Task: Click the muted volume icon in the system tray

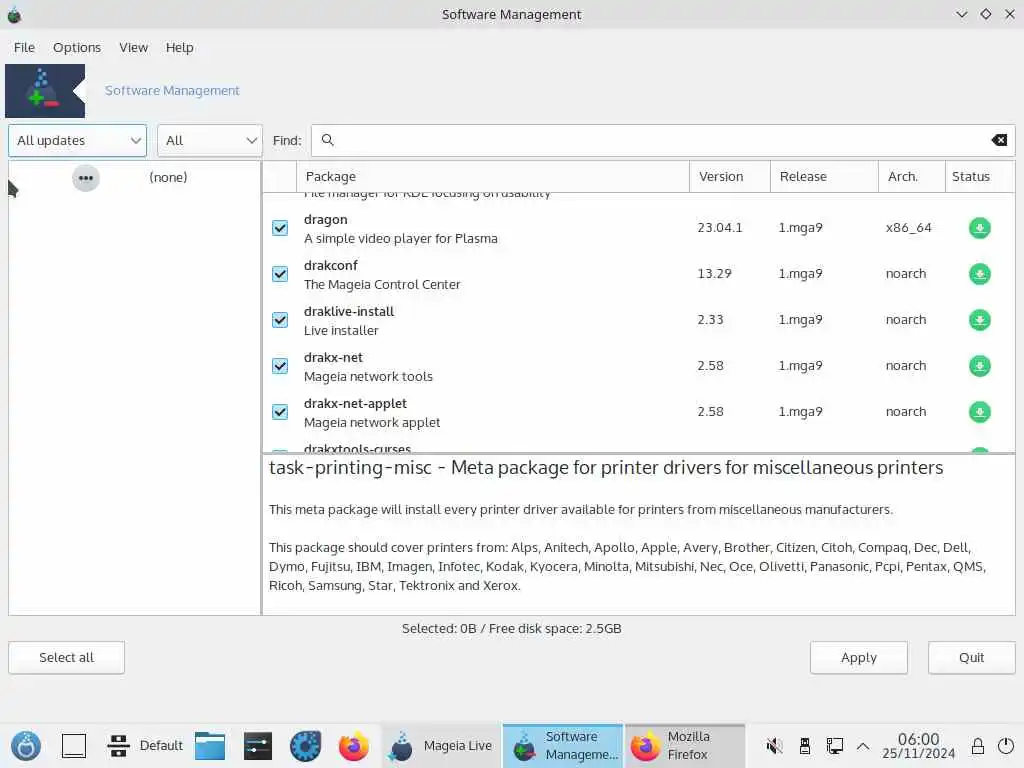Action: point(775,745)
